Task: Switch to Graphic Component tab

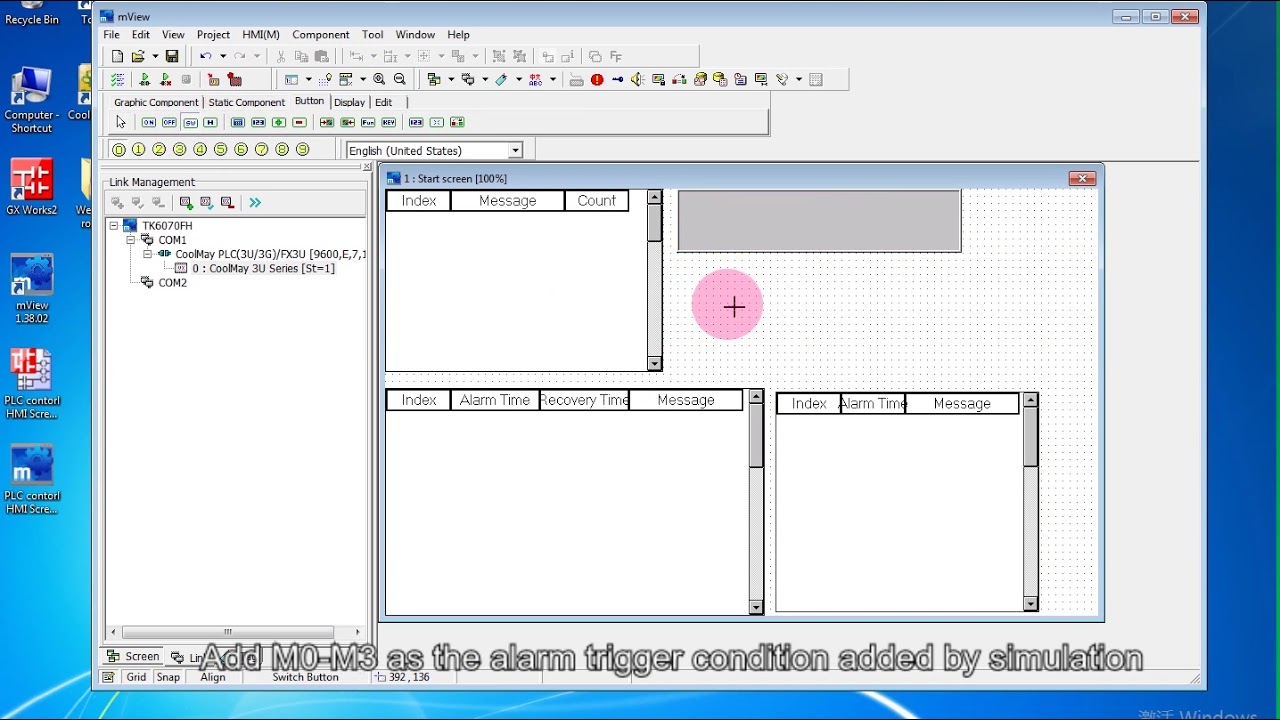Action: click(156, 102)
